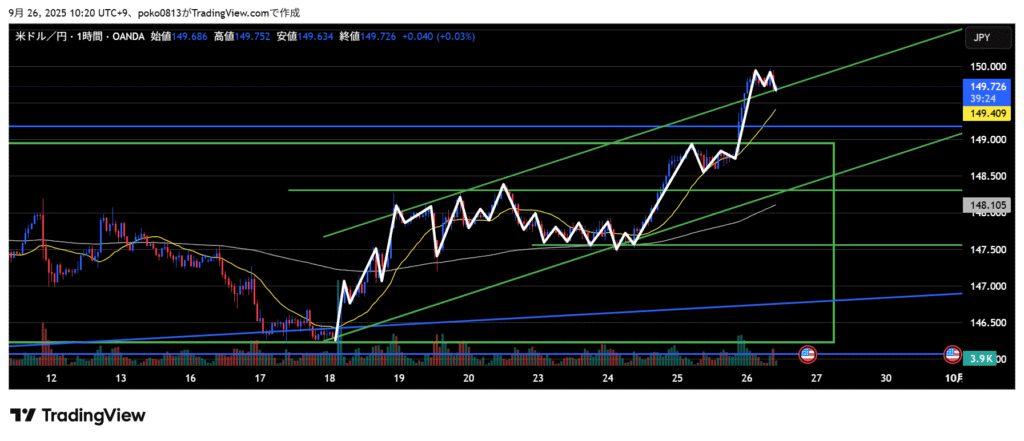Image resolution: width=1024 pixels, height=441 pixels.
Task: Click the current price label 149.726
Action: click(981, 88)
